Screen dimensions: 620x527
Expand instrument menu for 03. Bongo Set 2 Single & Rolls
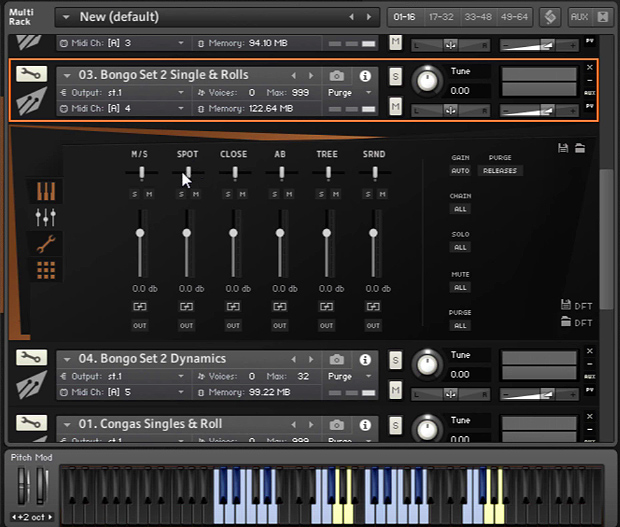(67, 76)
